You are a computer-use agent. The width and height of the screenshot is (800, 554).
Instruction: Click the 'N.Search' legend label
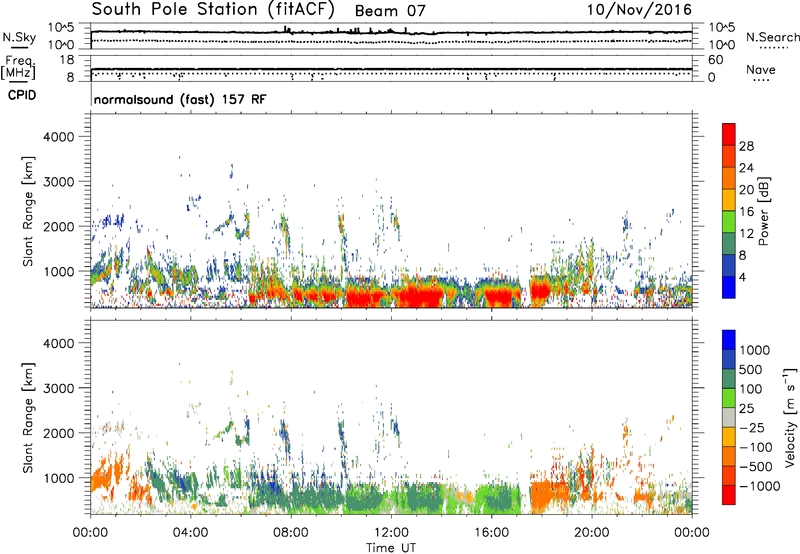pos(772,37)
